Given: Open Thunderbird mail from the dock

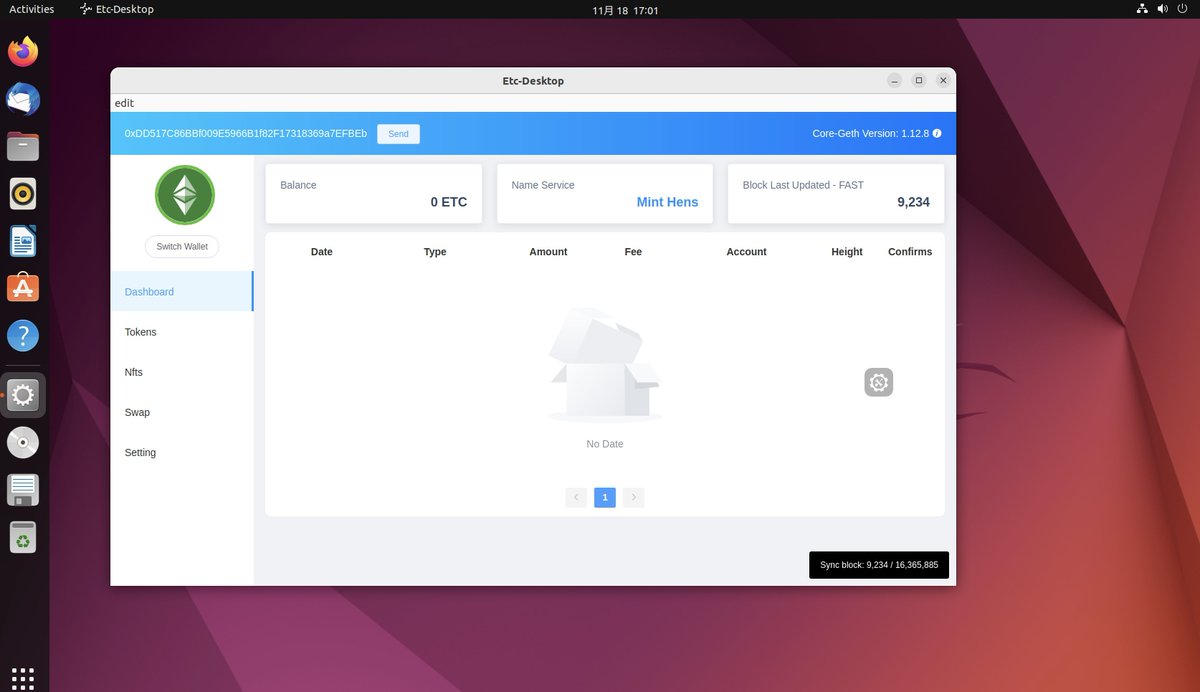Looking at the screenshot, I should coord(23,99).
